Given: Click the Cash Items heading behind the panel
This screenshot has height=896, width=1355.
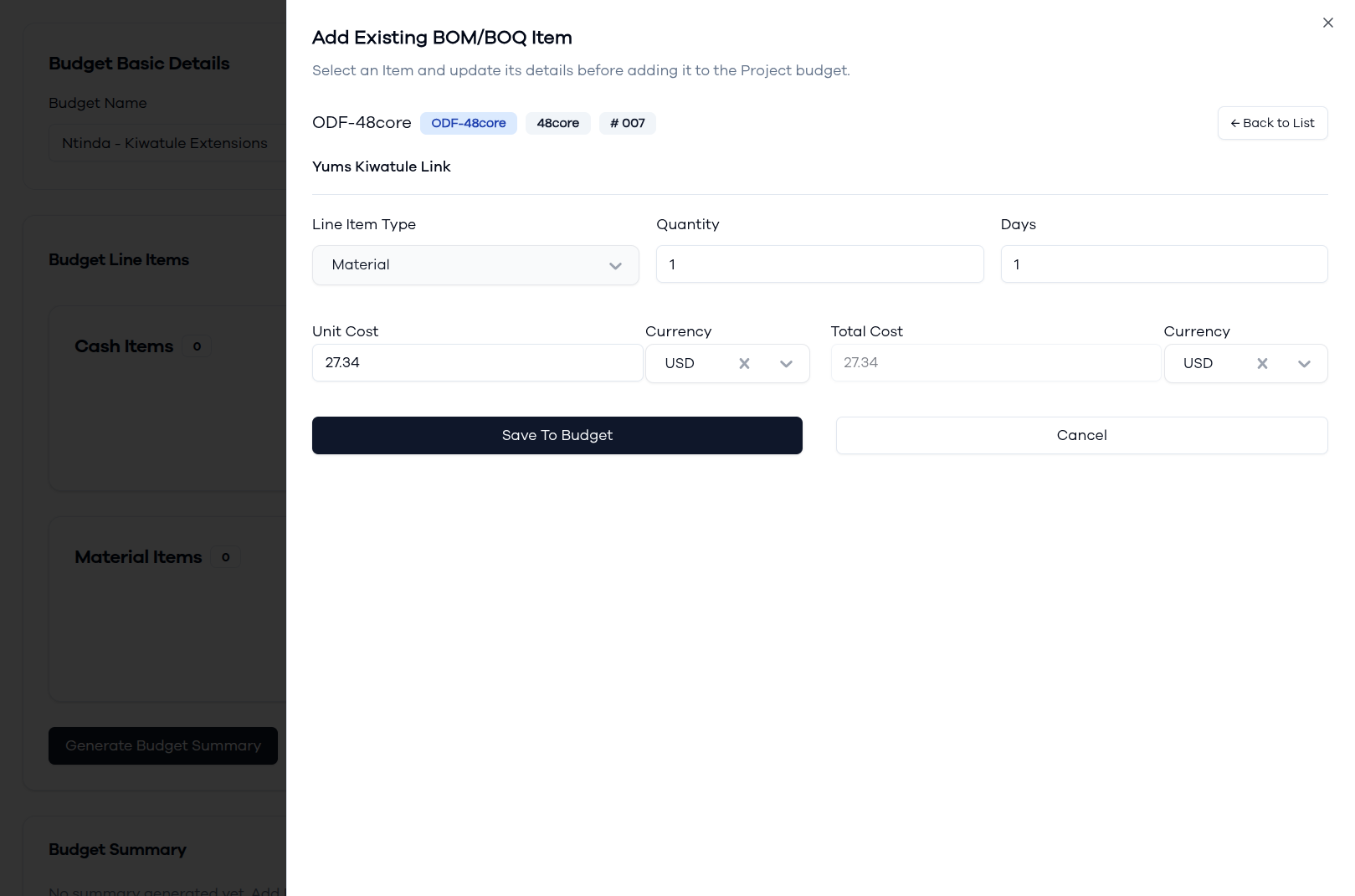Looking at the screenshot, I should tap(124, 346).
